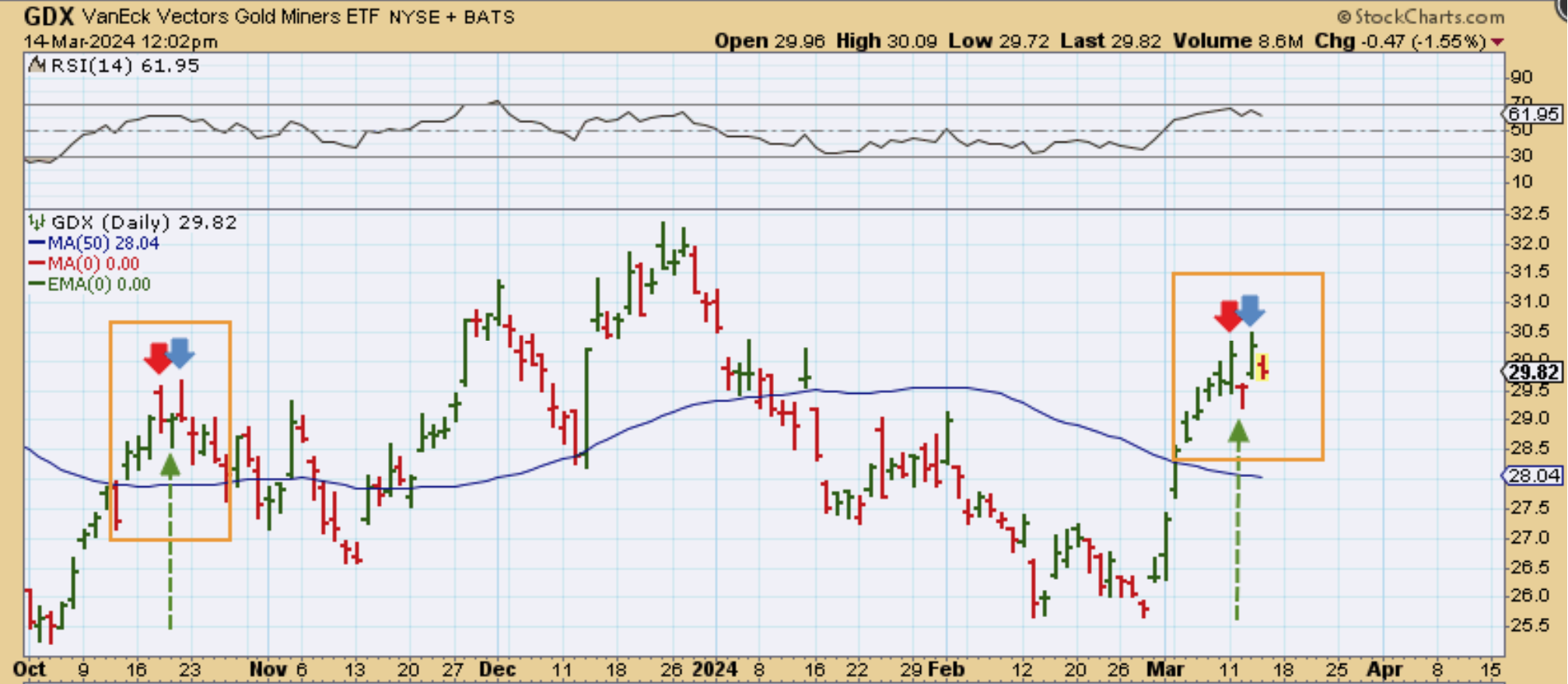
Task: Click the "Last 29.82" value in header
Action: (1111, 41)
